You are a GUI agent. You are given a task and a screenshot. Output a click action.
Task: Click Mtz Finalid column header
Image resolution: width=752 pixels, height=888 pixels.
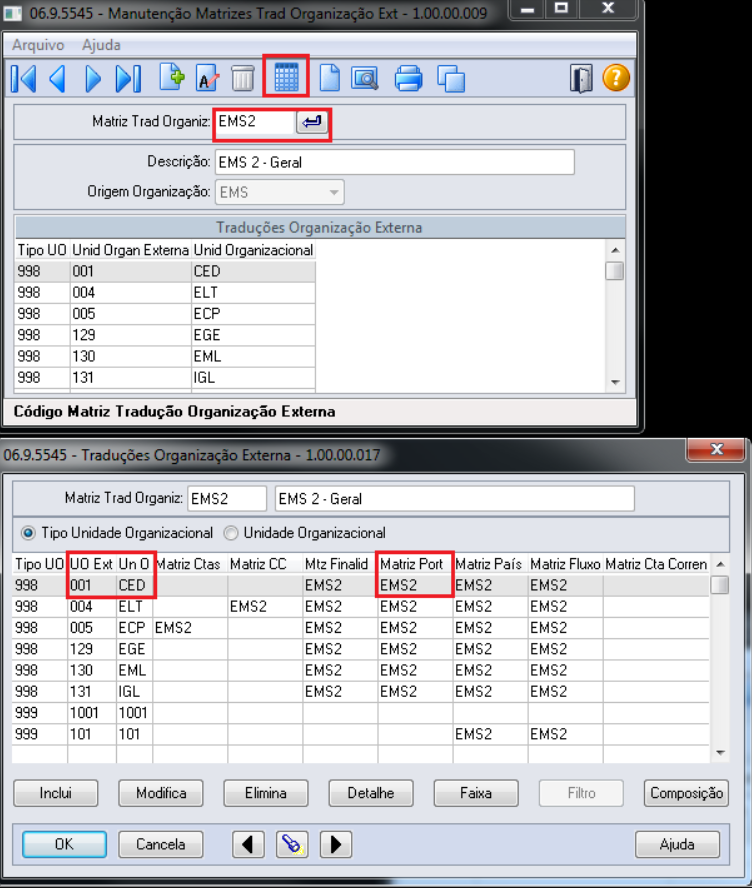pyautogui.click(x=340, y=564)
